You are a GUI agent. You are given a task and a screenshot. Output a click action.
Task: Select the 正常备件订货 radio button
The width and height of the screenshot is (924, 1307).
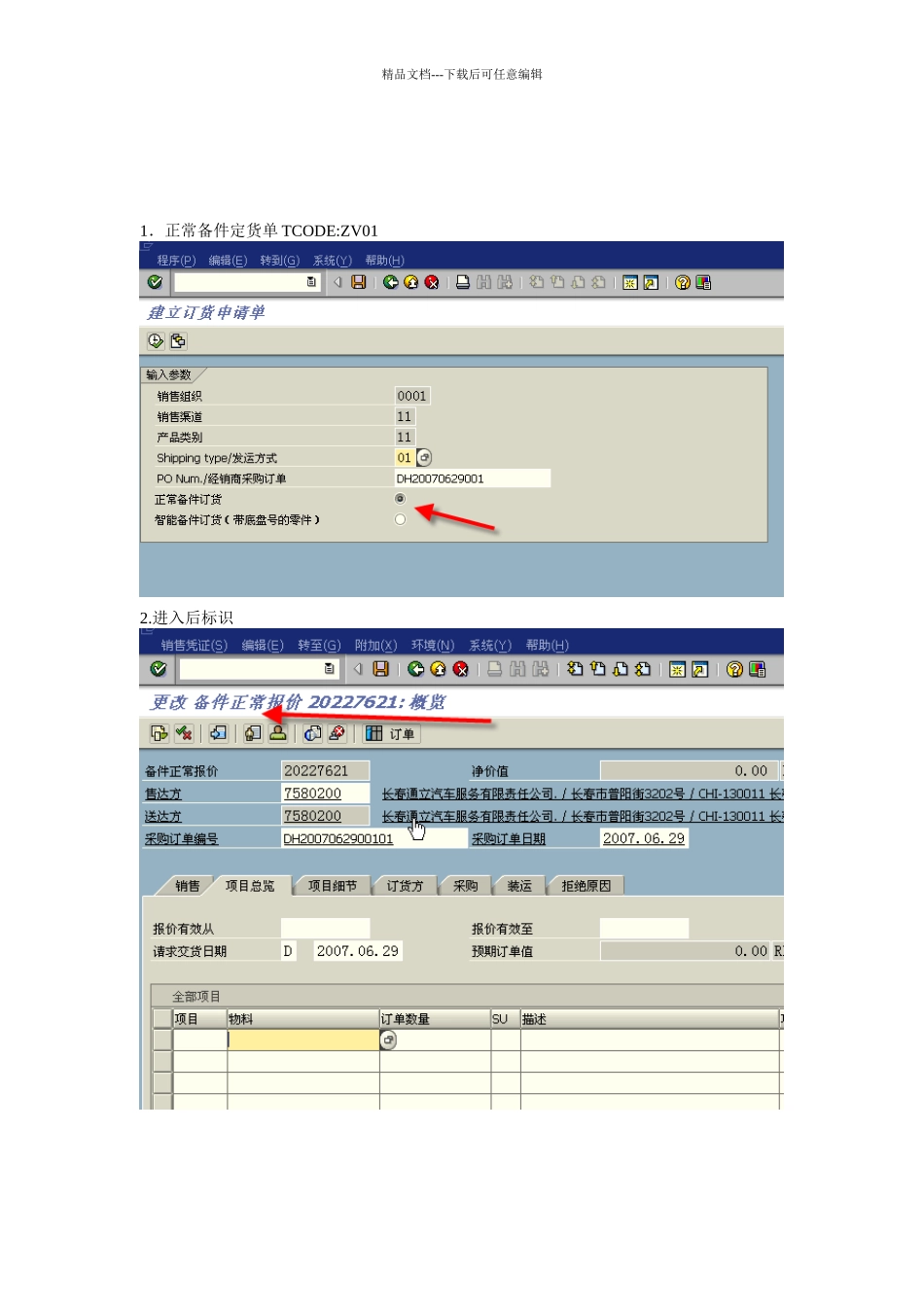[x=400, y=499]
